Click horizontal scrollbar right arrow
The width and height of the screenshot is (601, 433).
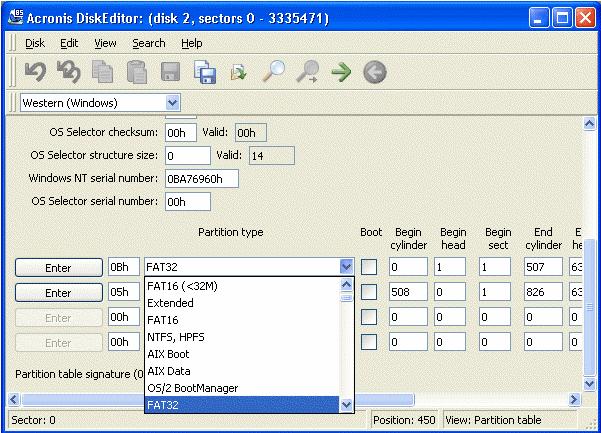pos(573,400)
